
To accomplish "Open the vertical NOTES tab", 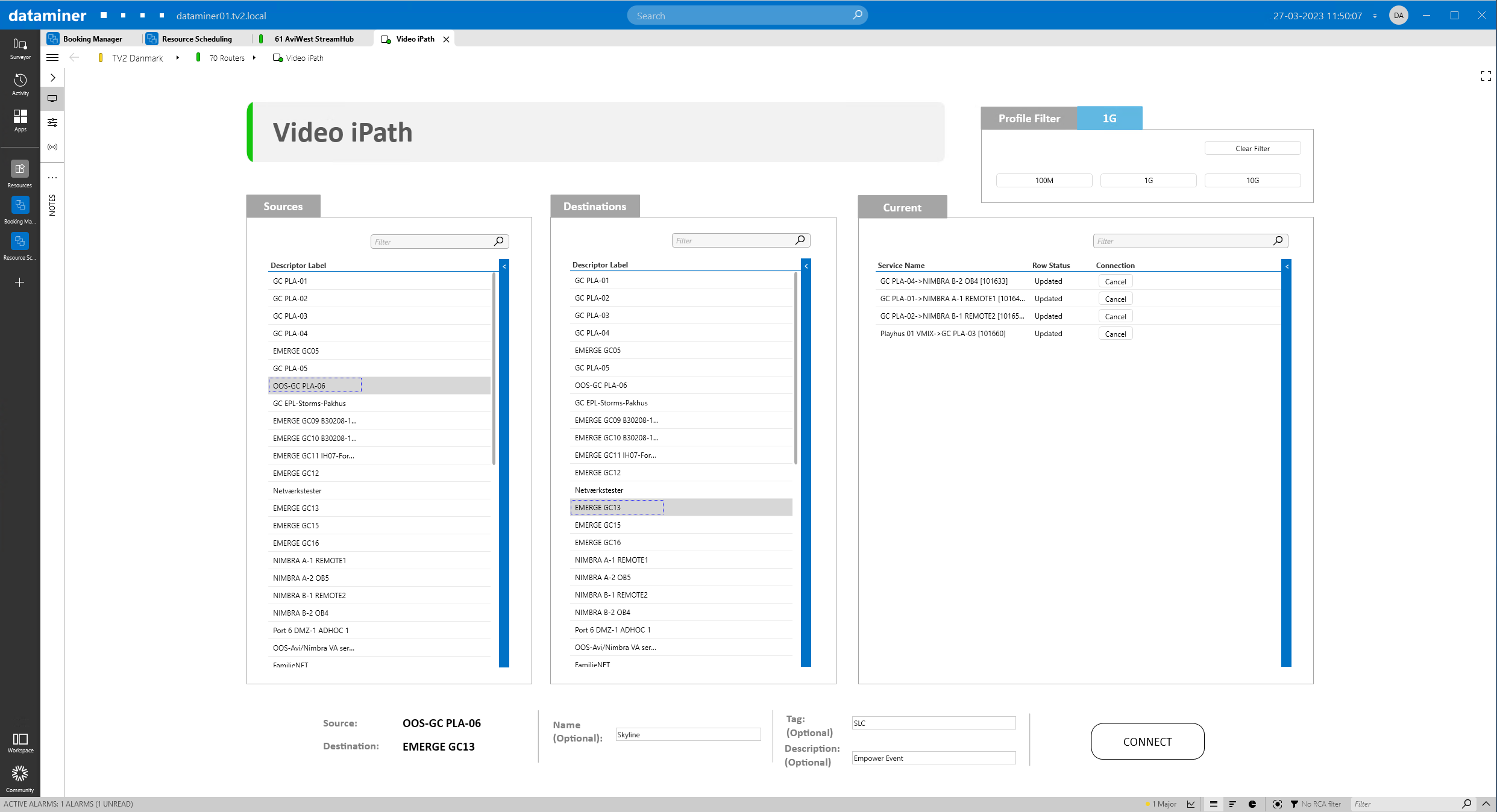I will pos(52,205).
